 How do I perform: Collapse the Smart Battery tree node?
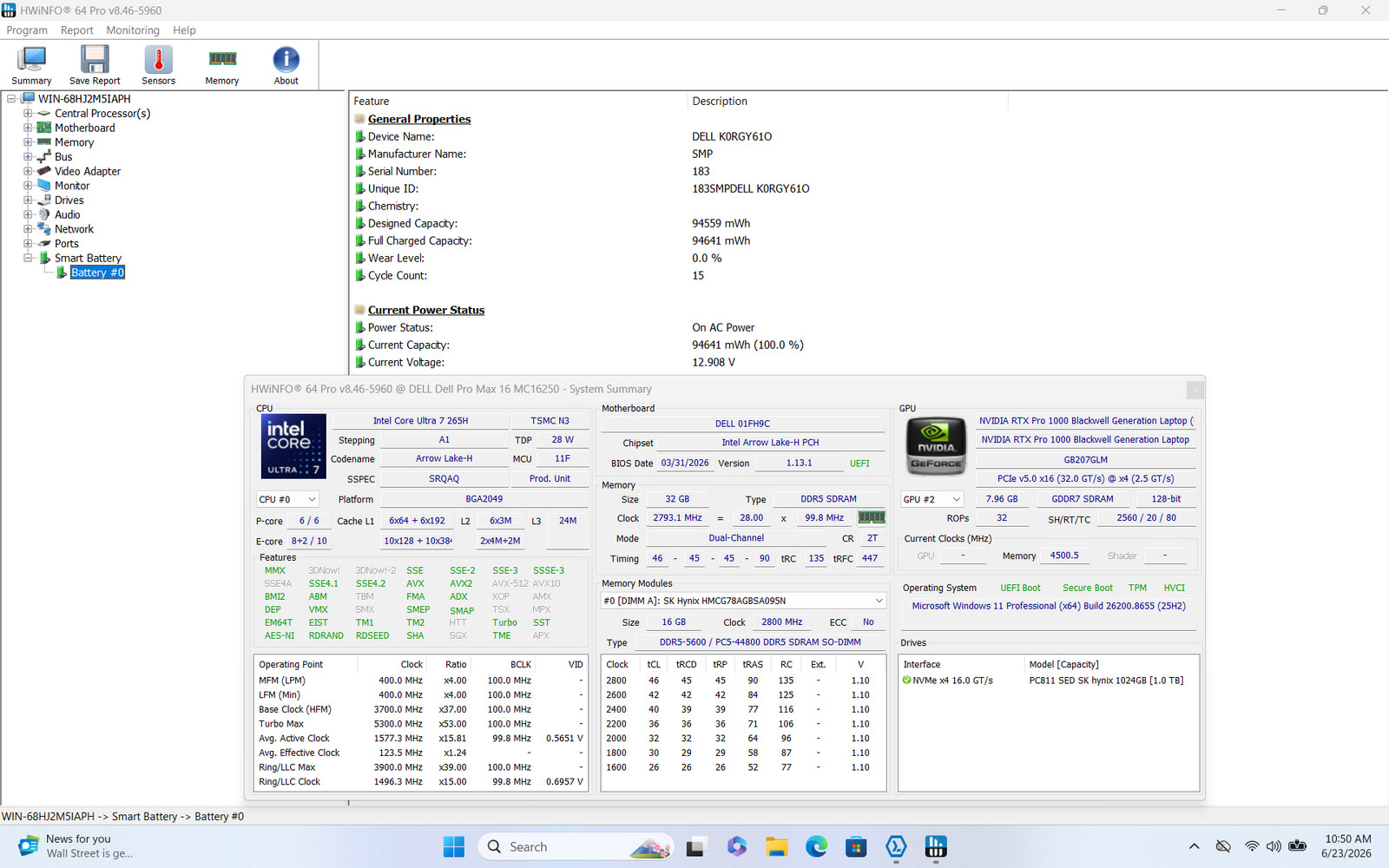[x=28, y=258]
